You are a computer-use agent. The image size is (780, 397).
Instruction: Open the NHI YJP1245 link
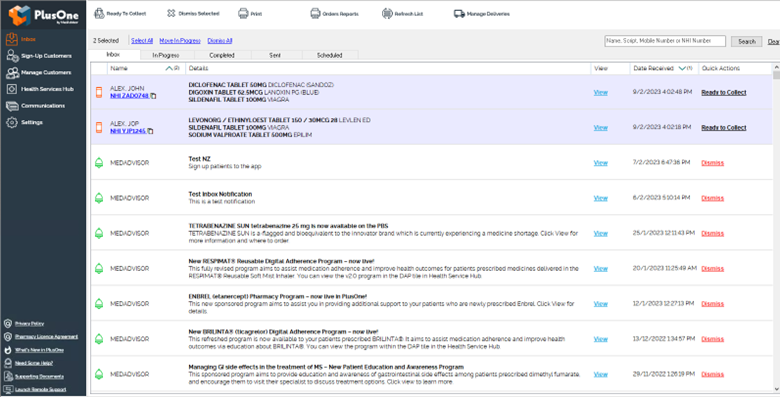click(128, 131)
